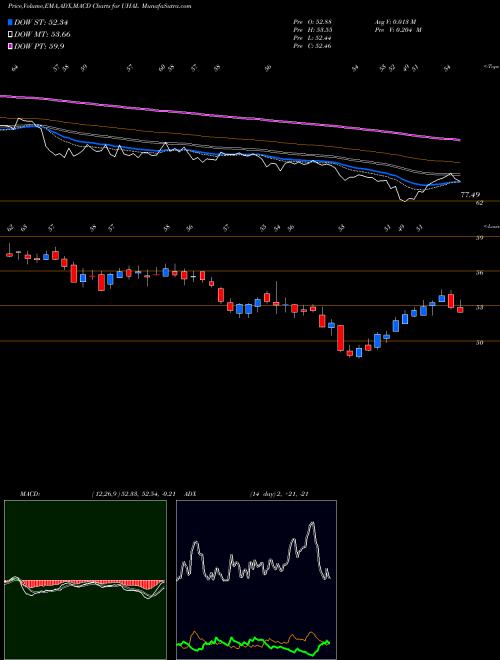
Task: Click the 'Pre L: 52.44' value
Action: [312, 38]
